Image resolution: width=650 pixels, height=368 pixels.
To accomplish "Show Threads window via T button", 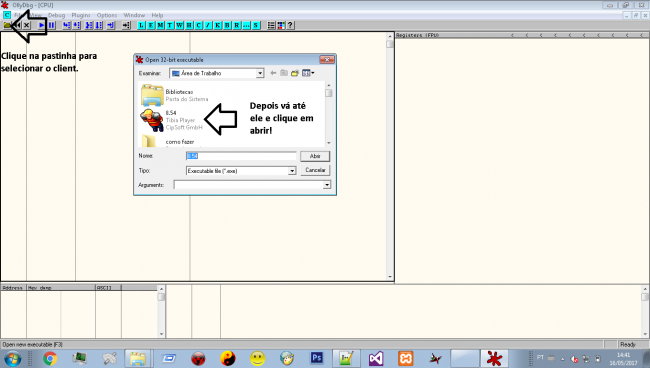I will point(170,25).
